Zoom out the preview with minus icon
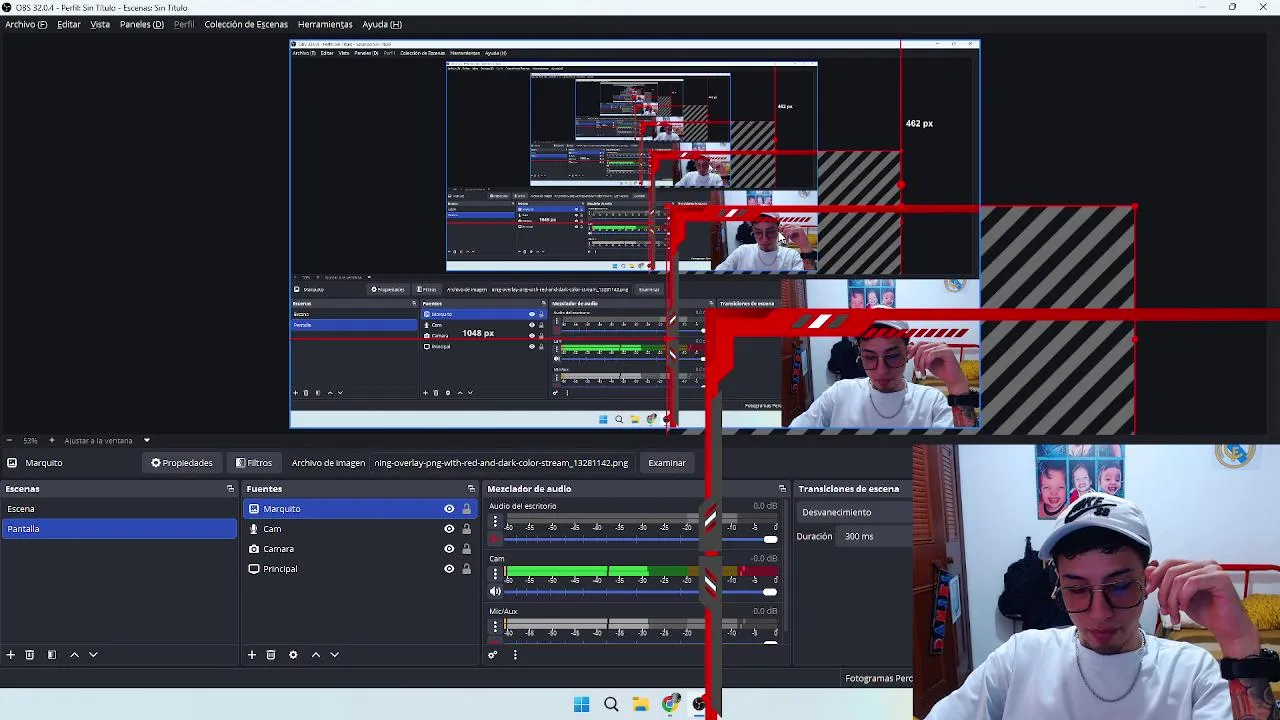This screenshot has height=720, width=1280. point(9,440)
